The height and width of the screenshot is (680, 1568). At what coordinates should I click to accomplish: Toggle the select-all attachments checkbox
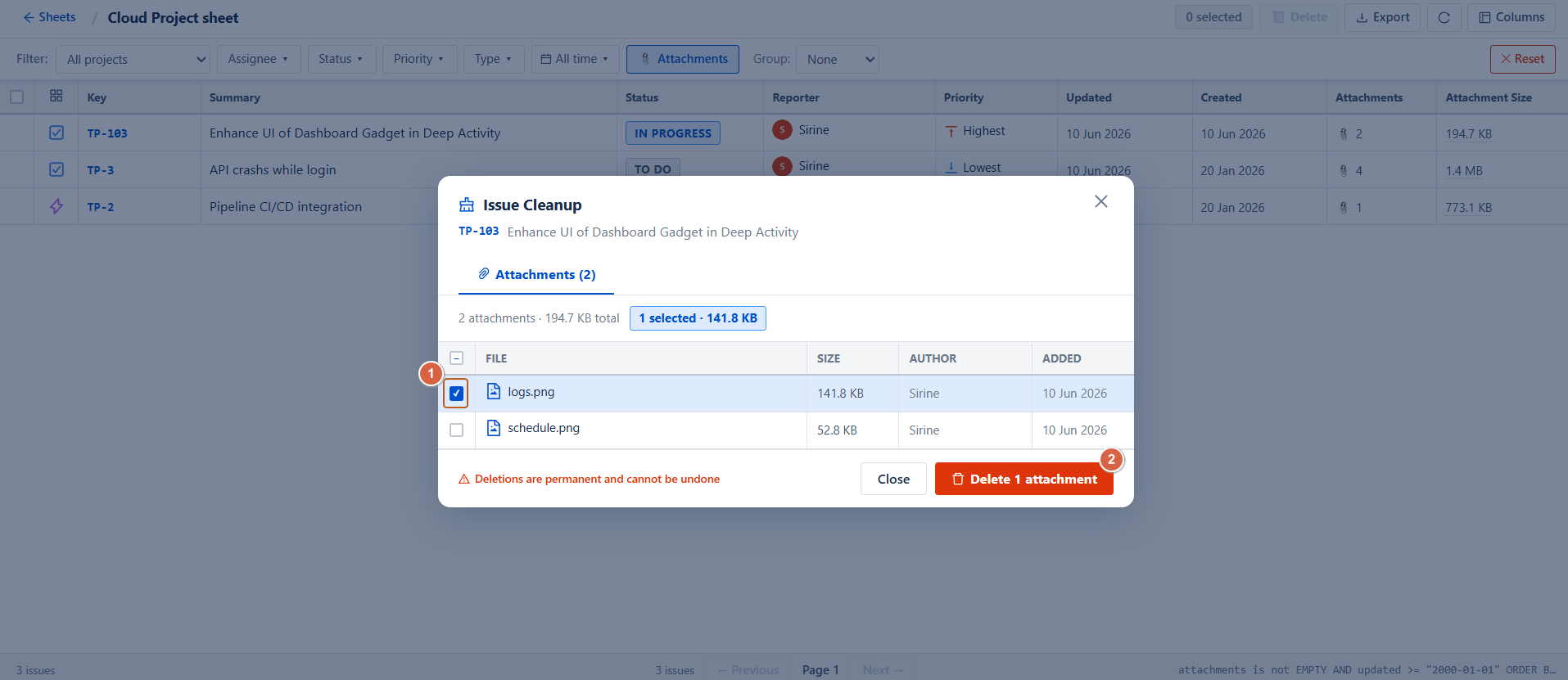[457, 358]
